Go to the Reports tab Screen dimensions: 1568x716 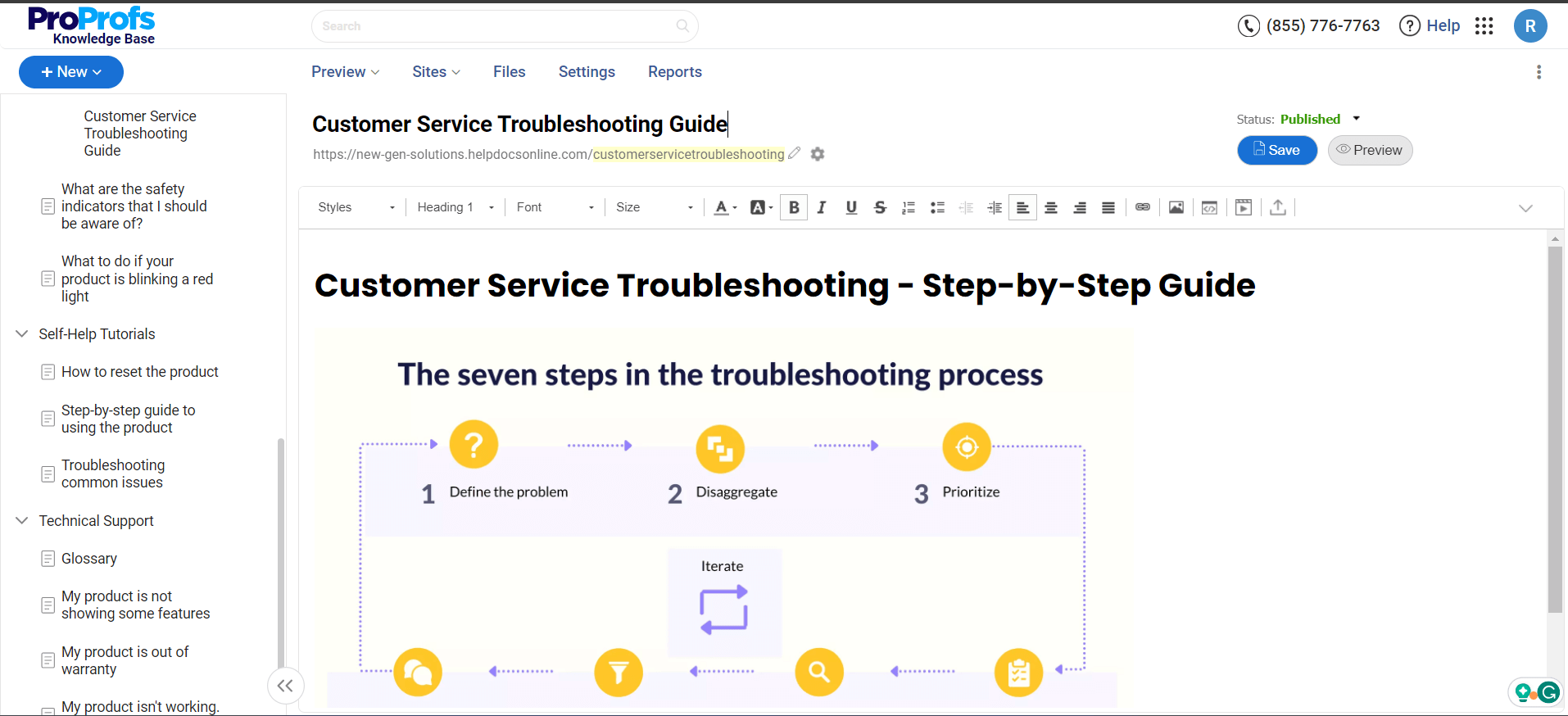(x=675, y=72)
